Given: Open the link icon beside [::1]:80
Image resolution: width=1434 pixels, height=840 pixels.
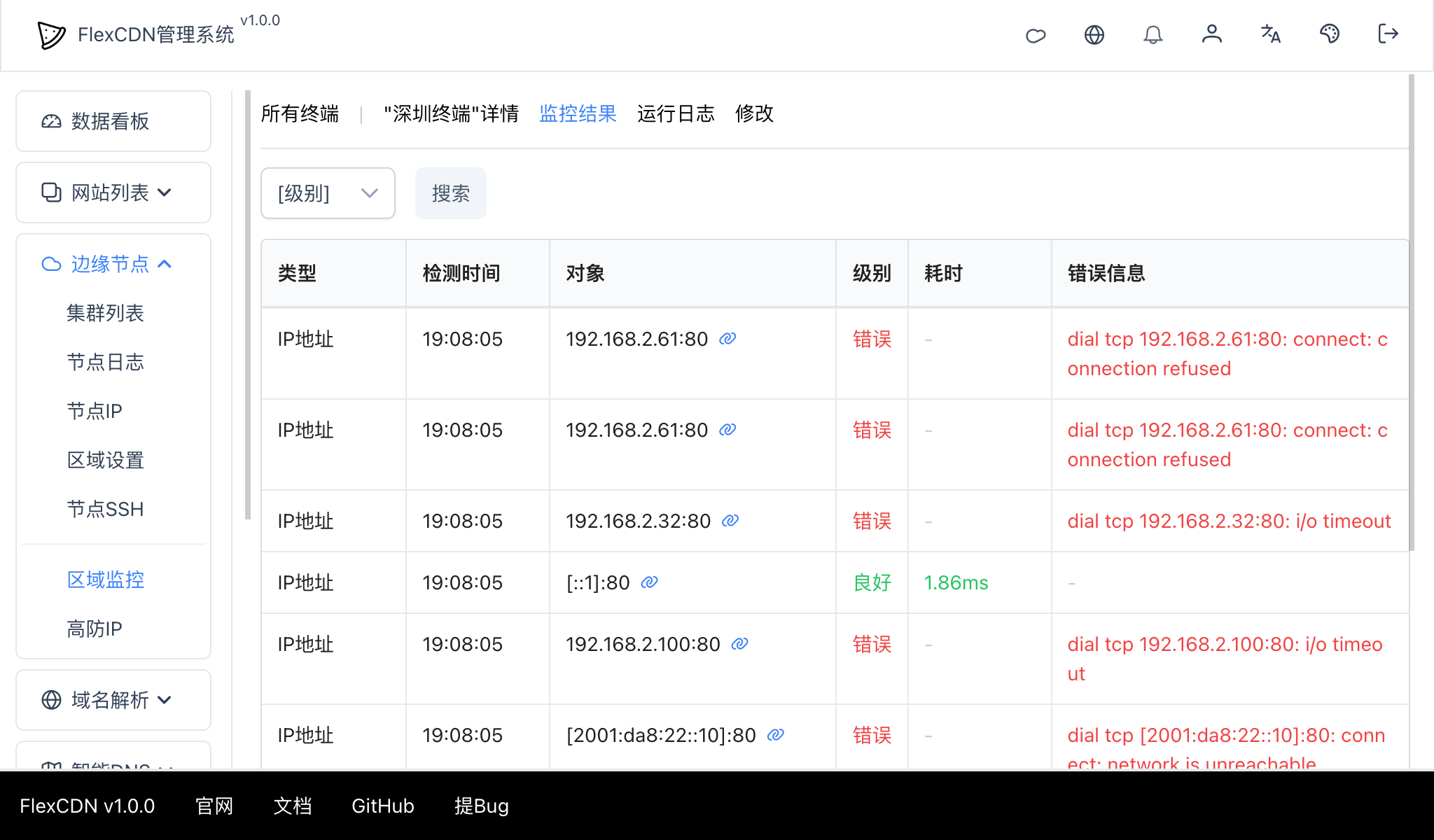Looking at the screenshot, I should (649, 582).
